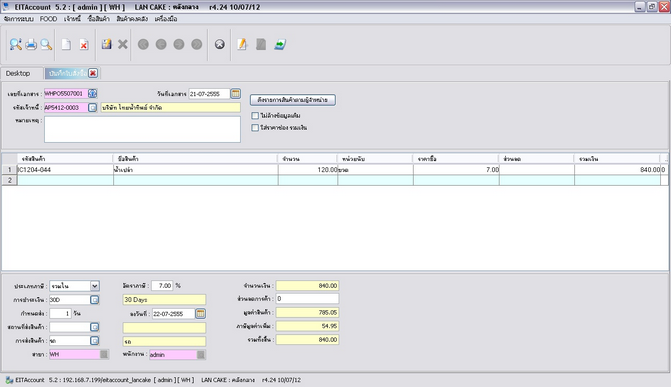Viewport: 671px width, 387px height.
Task: Click the VAT amount field 54.95
Action: click(307, 326)
